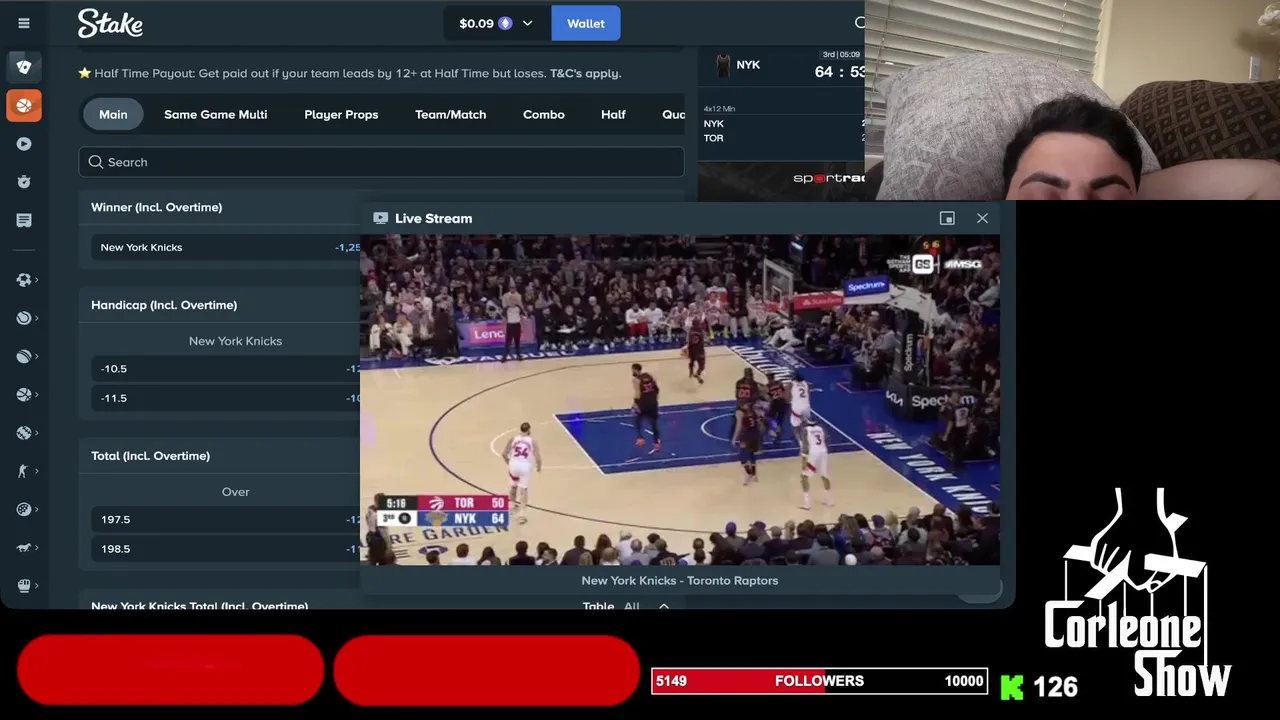The height and width of the screenshot is (720, 1280).
Task: Close the Live Stream panel
Action: [x=982, y=218]
